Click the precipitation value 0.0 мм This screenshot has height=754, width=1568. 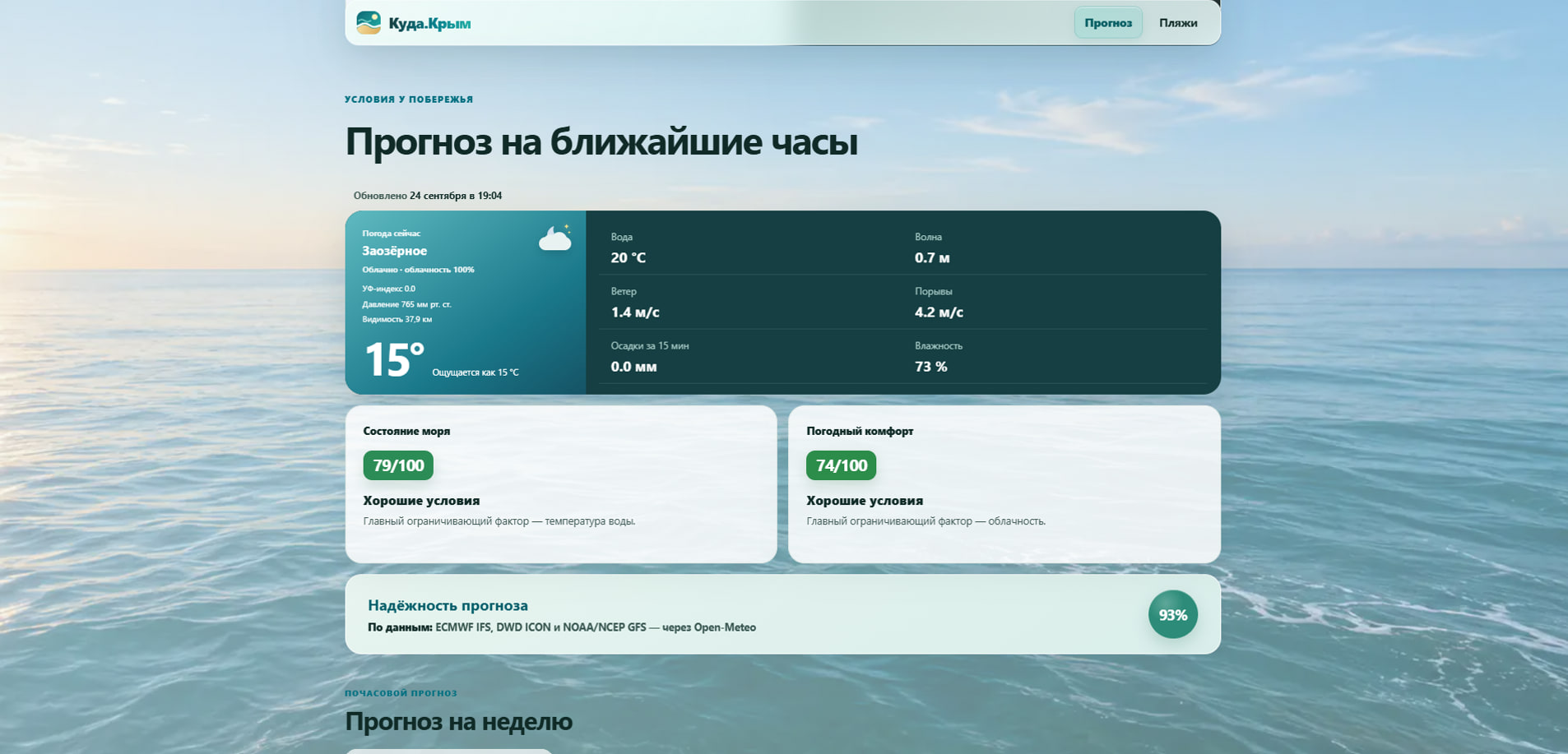pos(633,367)
